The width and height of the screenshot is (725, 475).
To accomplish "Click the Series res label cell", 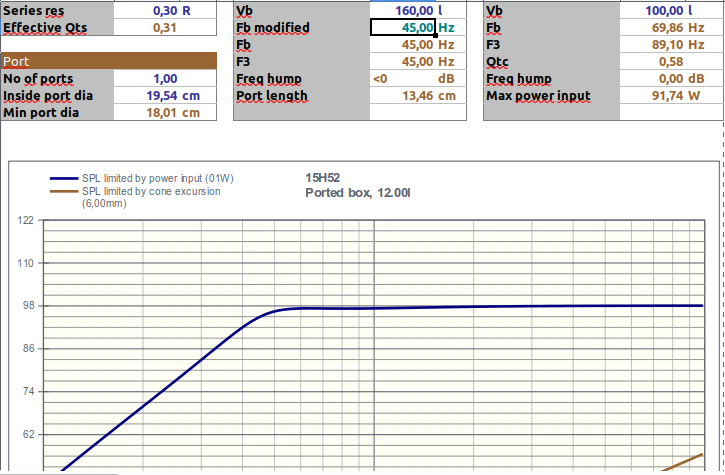I will pos(57,10).
